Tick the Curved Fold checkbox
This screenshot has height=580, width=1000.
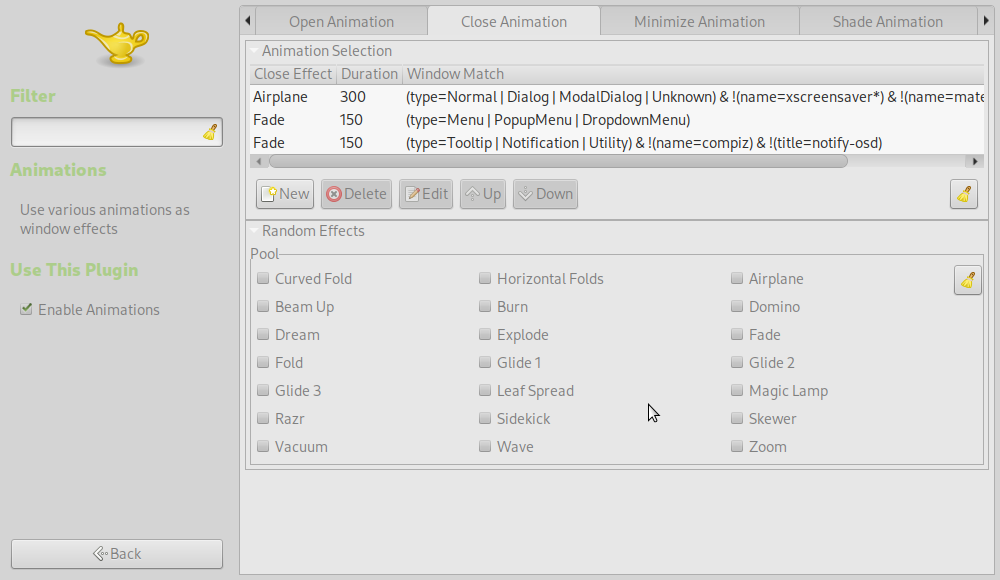point(263,279)
